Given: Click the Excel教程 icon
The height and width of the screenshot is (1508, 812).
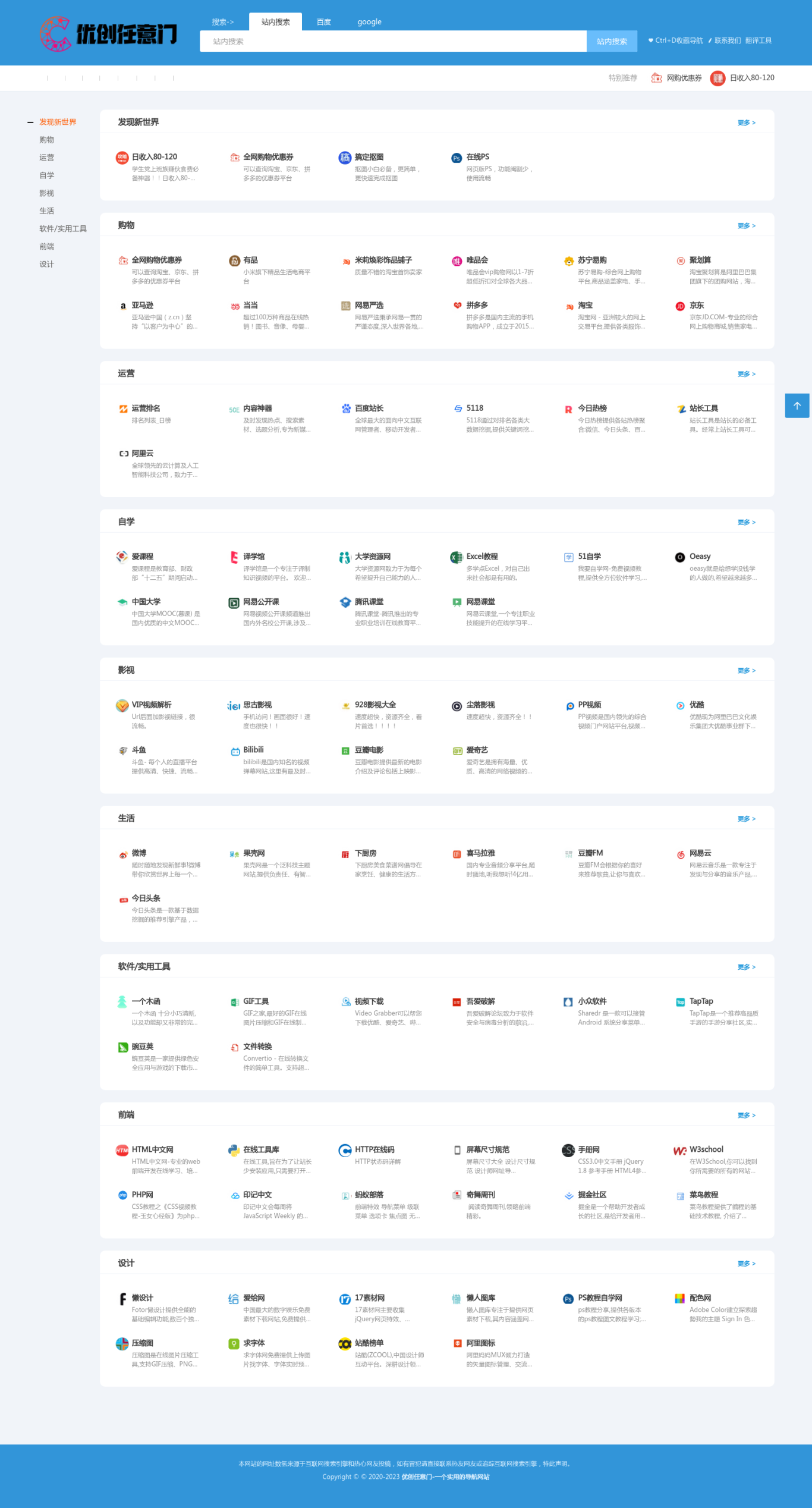Looking at the screenshot, I should pyautogui.click(x=457, y=557).
